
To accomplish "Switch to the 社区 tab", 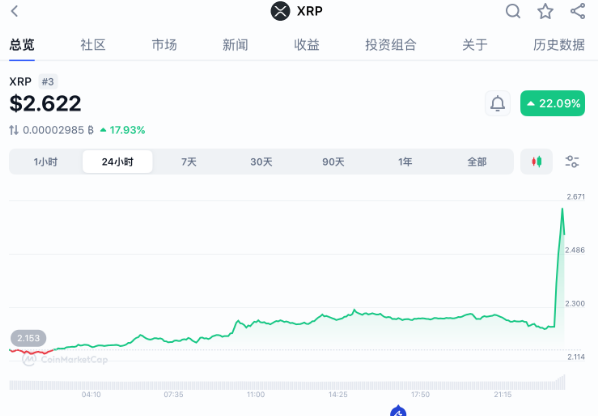I will point(93,45).
